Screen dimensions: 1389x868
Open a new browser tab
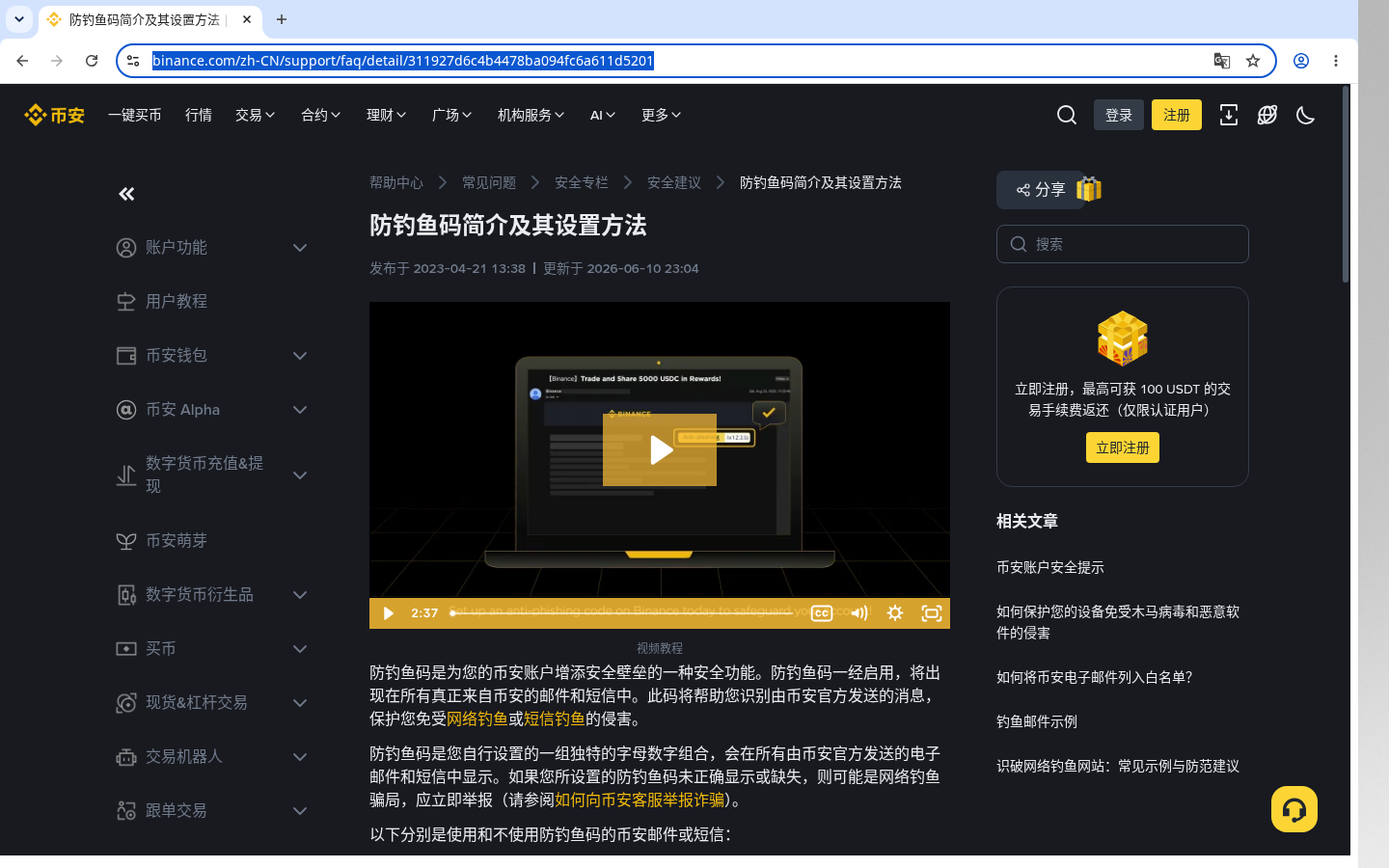pyautogui.click(x=282, y=19)
